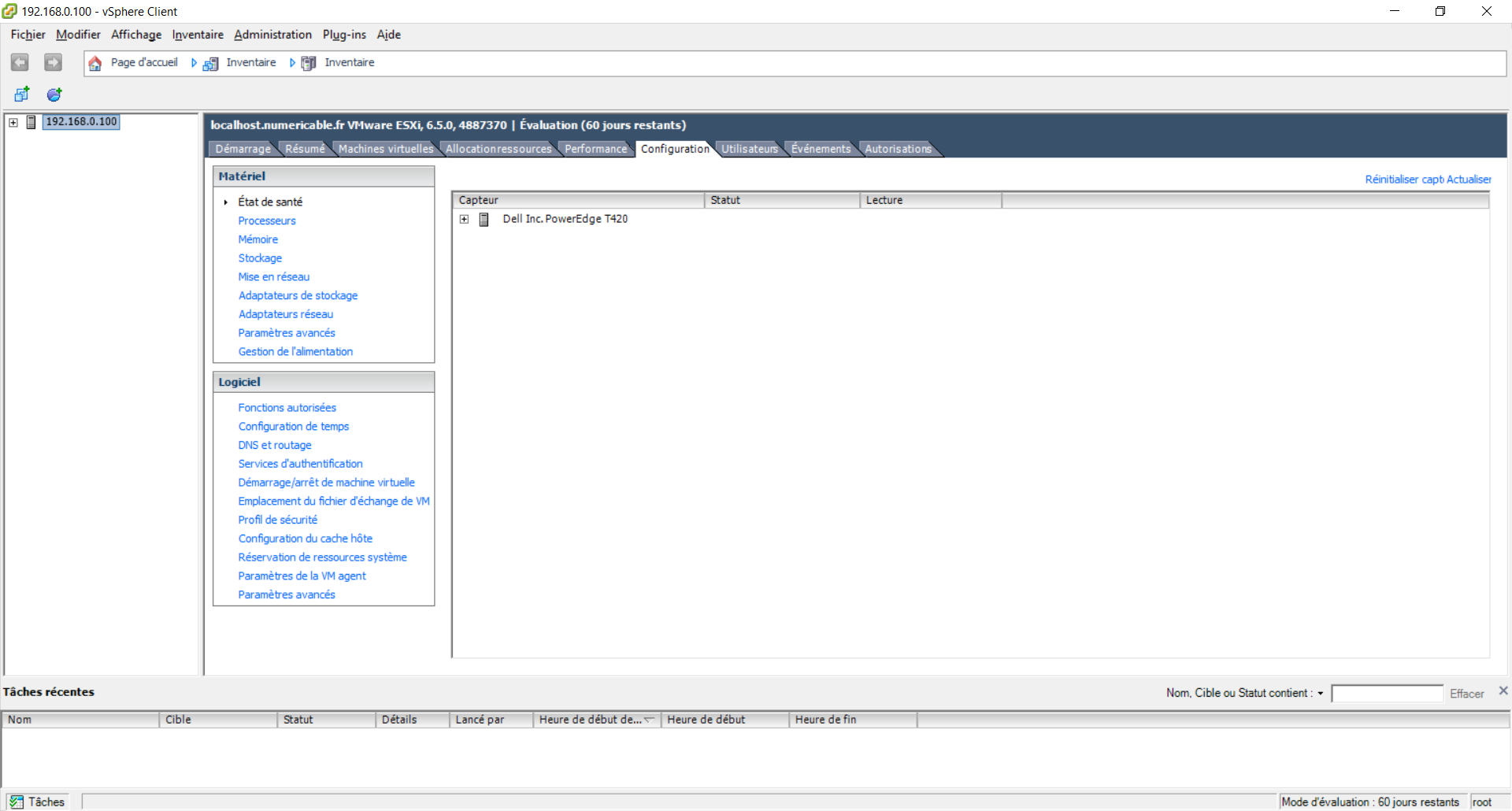Open the Aide menu
Viewport: 1512px width, 811px height.
click(388, 35)
